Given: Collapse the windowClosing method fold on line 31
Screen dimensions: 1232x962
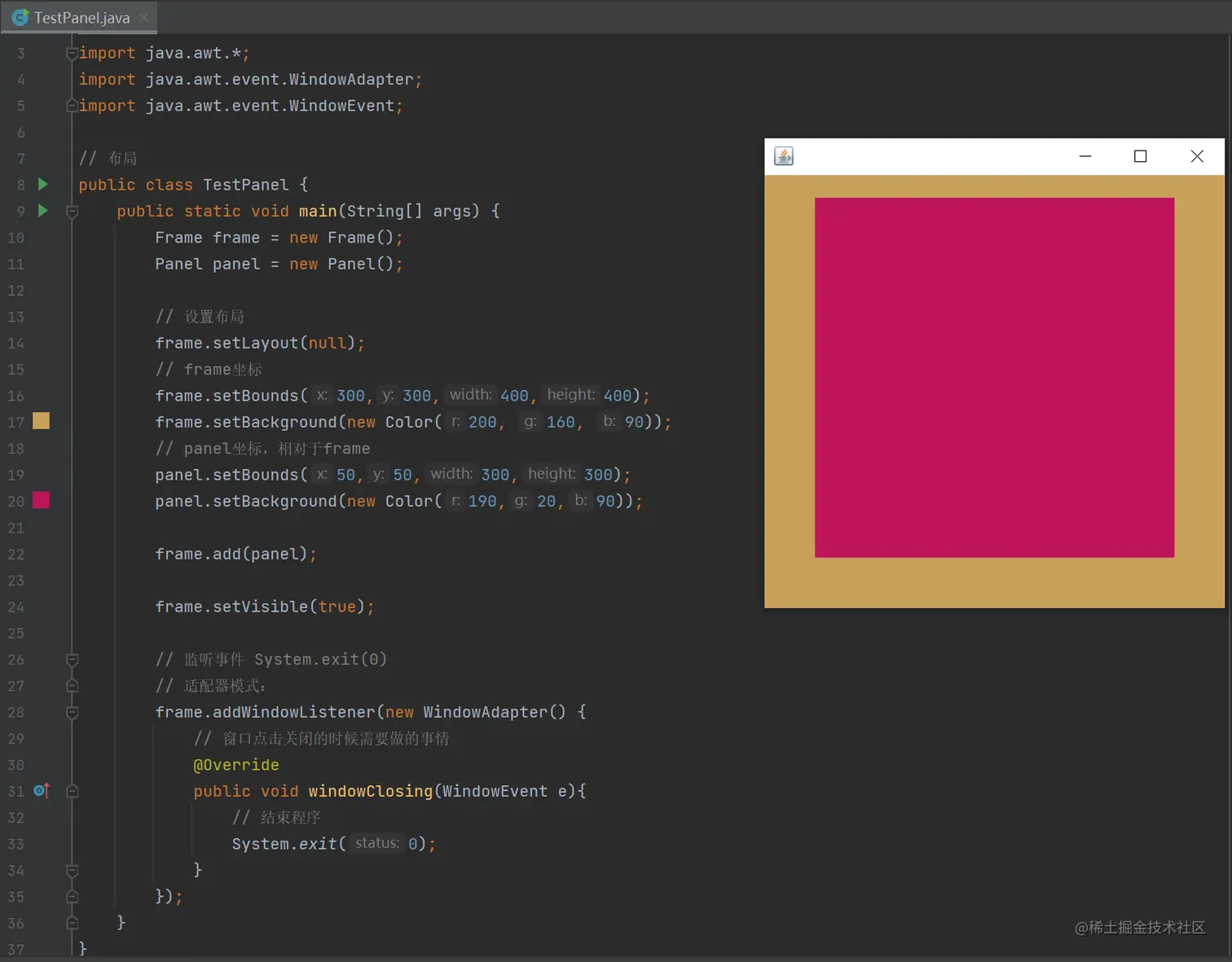Looking at the screenshot, I should pyautogui.click(x=72, y=791).
